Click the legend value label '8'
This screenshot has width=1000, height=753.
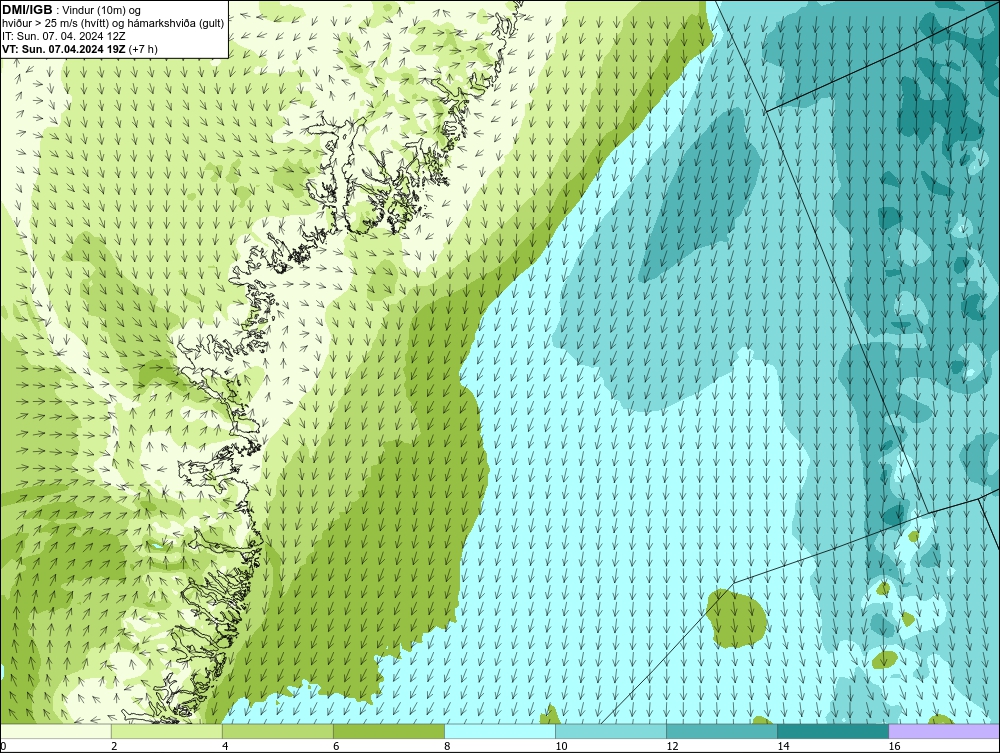[447, 746]
